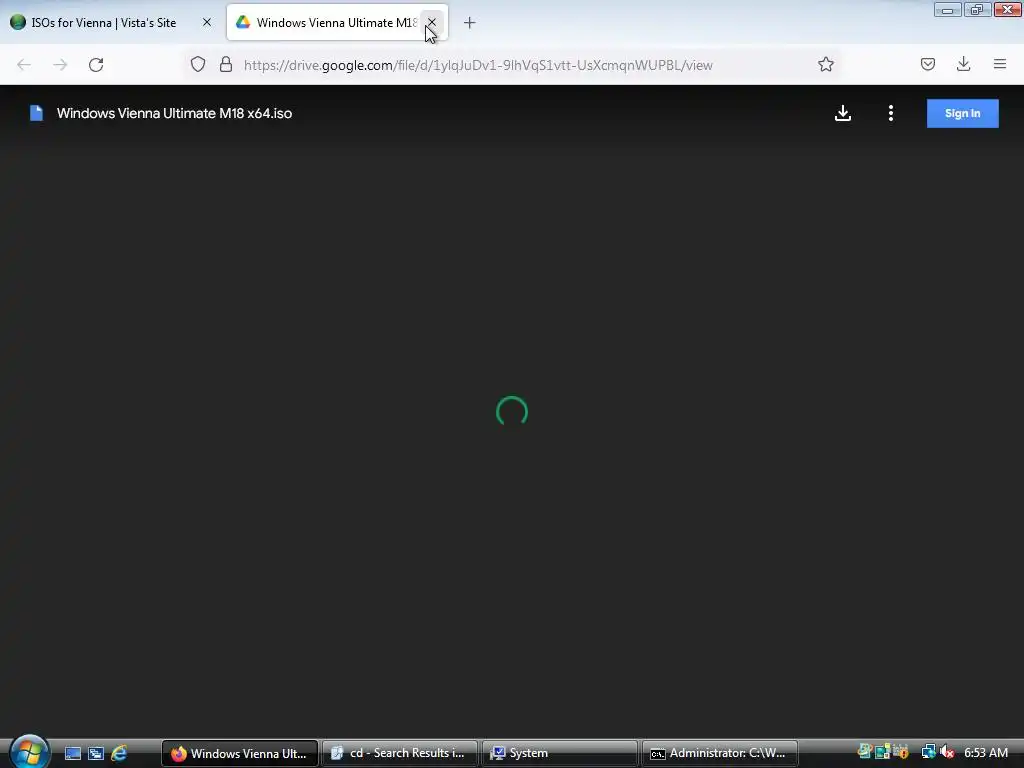The width and height of the screenshot is (1024, 768).
Task: Save page to Pocket
Action: pyautogui.click(x=927, y=64)
